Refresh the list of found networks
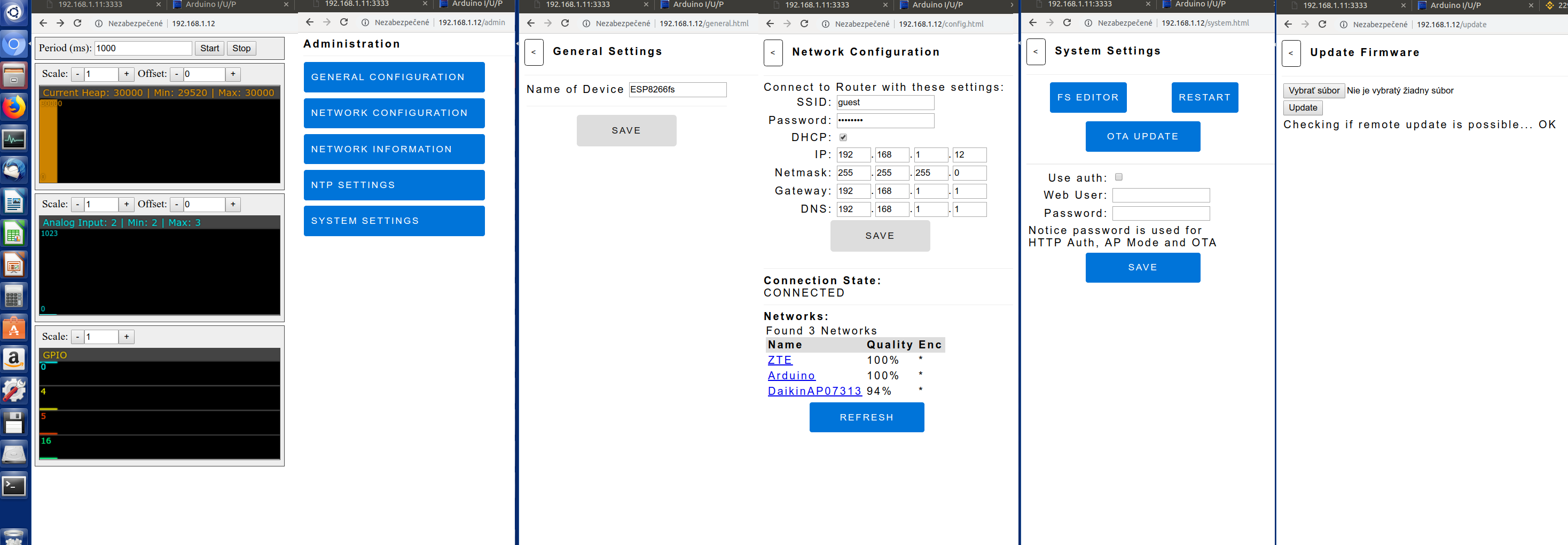Viewport: 1568px width, 545px height. pyautogui.click(x=866, y=417)
